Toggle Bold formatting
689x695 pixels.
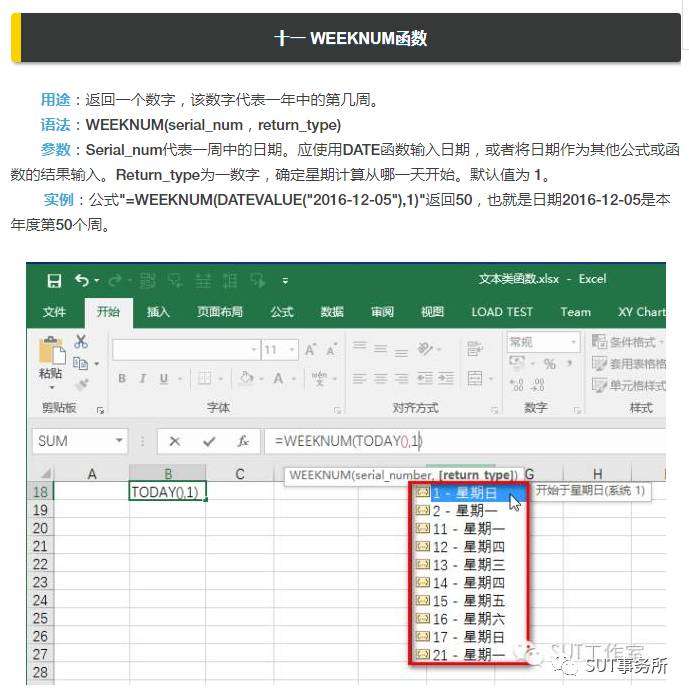pos(122,379)
